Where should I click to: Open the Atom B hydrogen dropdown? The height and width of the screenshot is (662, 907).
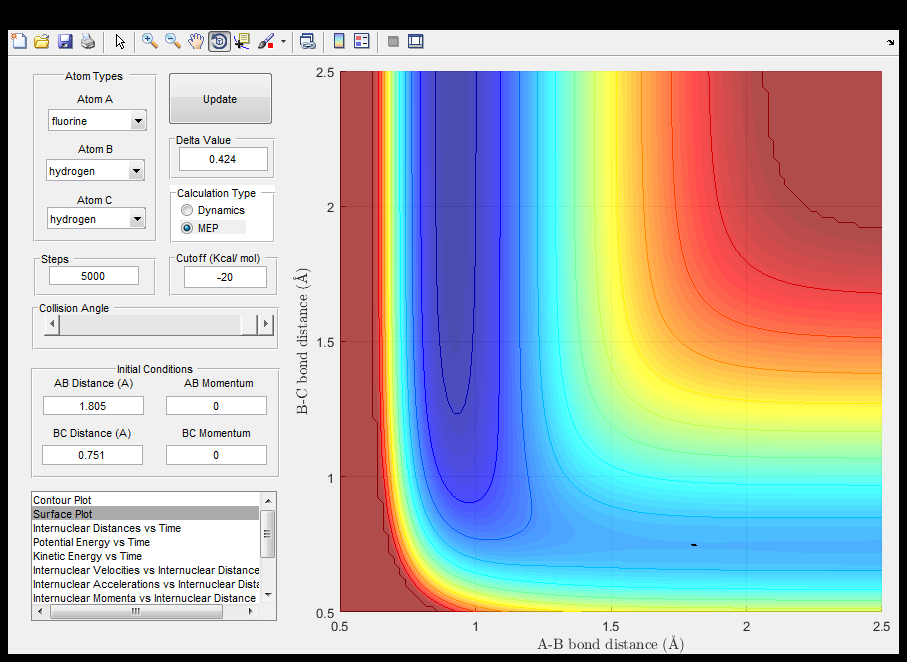click(x=97, y=171)
